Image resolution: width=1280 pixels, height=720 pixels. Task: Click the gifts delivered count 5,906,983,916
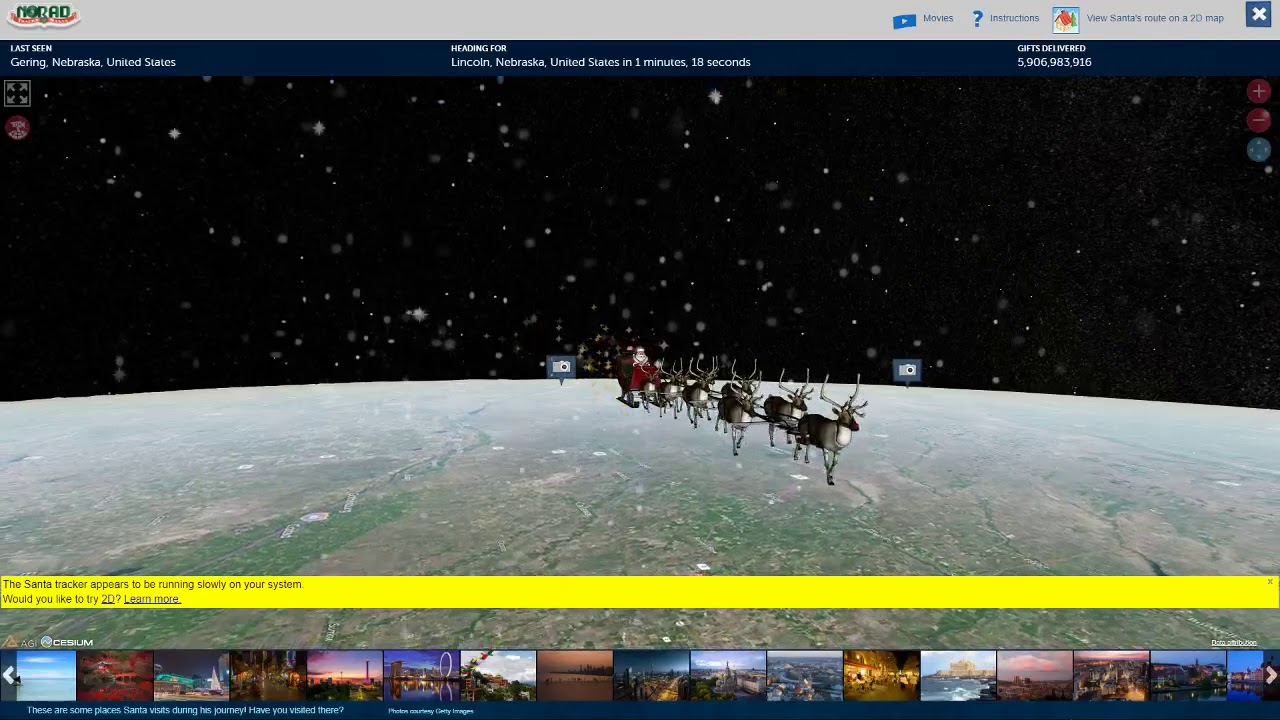(1054, 62)
